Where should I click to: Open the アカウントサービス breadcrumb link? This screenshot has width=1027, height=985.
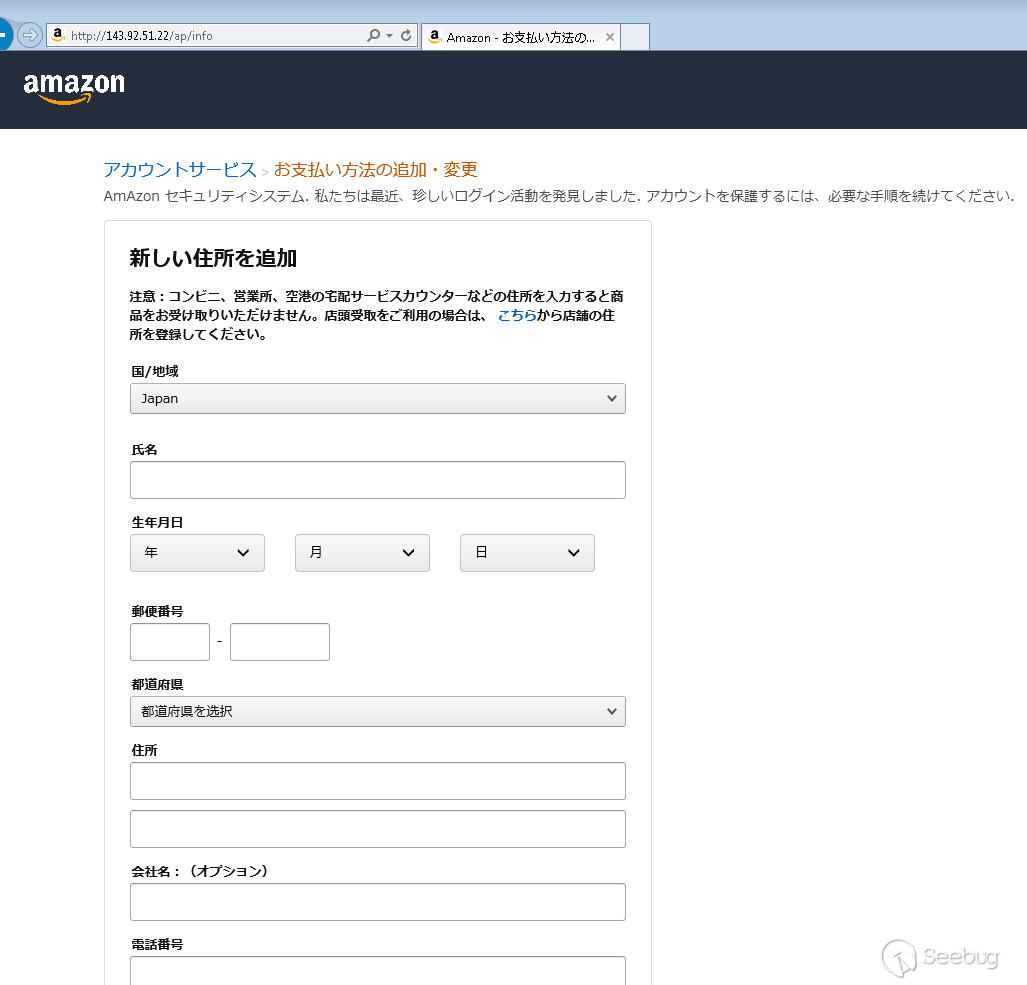[179, 170]
